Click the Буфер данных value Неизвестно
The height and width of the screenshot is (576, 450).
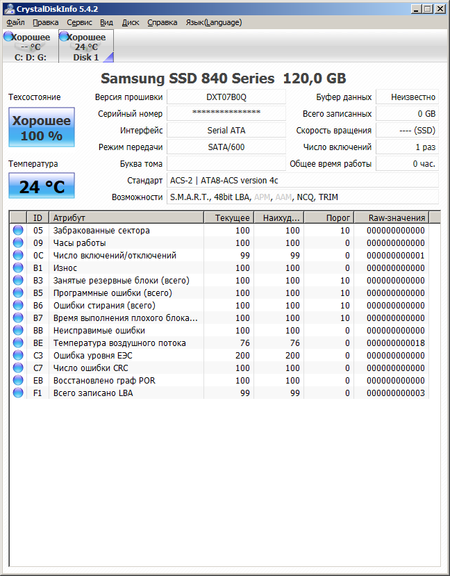point(407,97)
